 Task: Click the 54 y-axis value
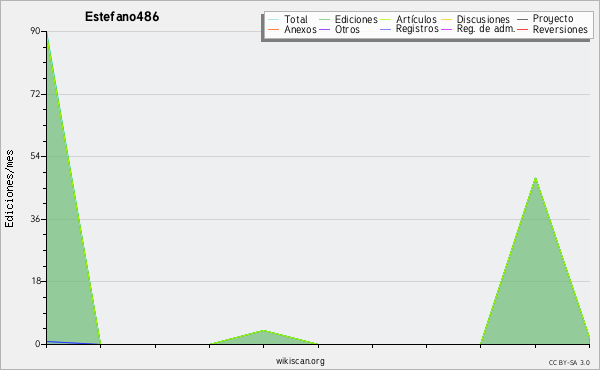(x=36, y=156)
